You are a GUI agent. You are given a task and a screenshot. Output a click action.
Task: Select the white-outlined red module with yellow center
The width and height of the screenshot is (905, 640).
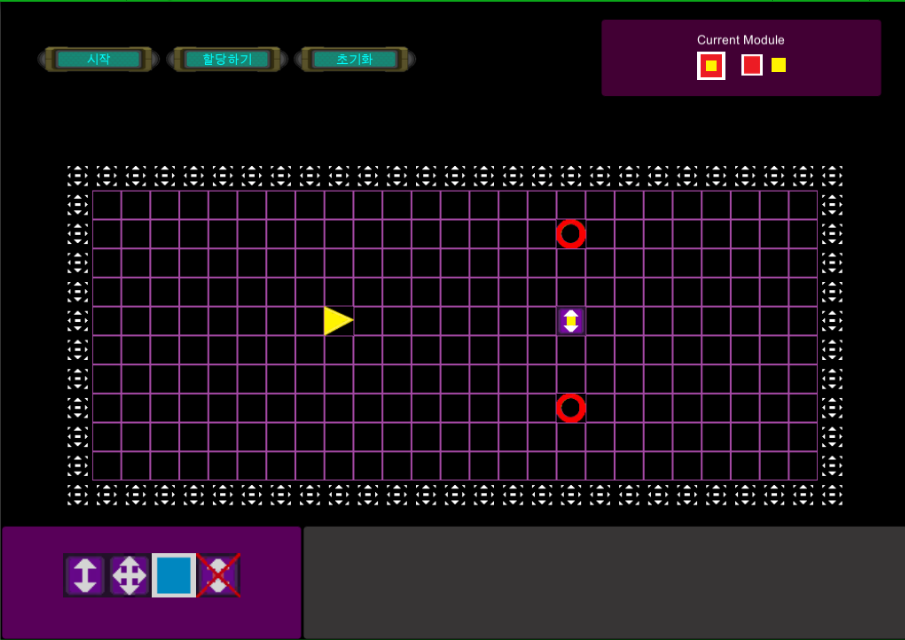coord(711,66)
